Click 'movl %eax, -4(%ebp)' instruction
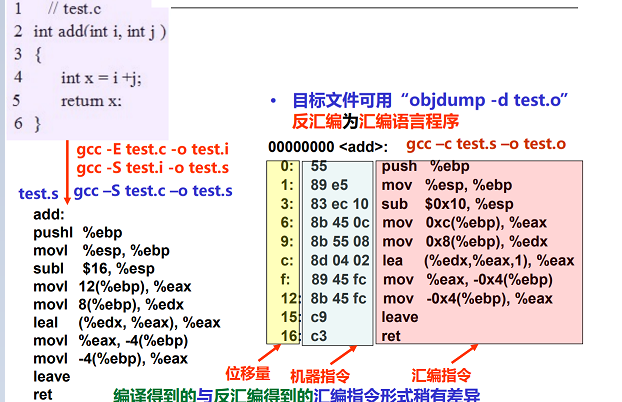The height and width of the screenshot is (402, 622). pos(111,340)
